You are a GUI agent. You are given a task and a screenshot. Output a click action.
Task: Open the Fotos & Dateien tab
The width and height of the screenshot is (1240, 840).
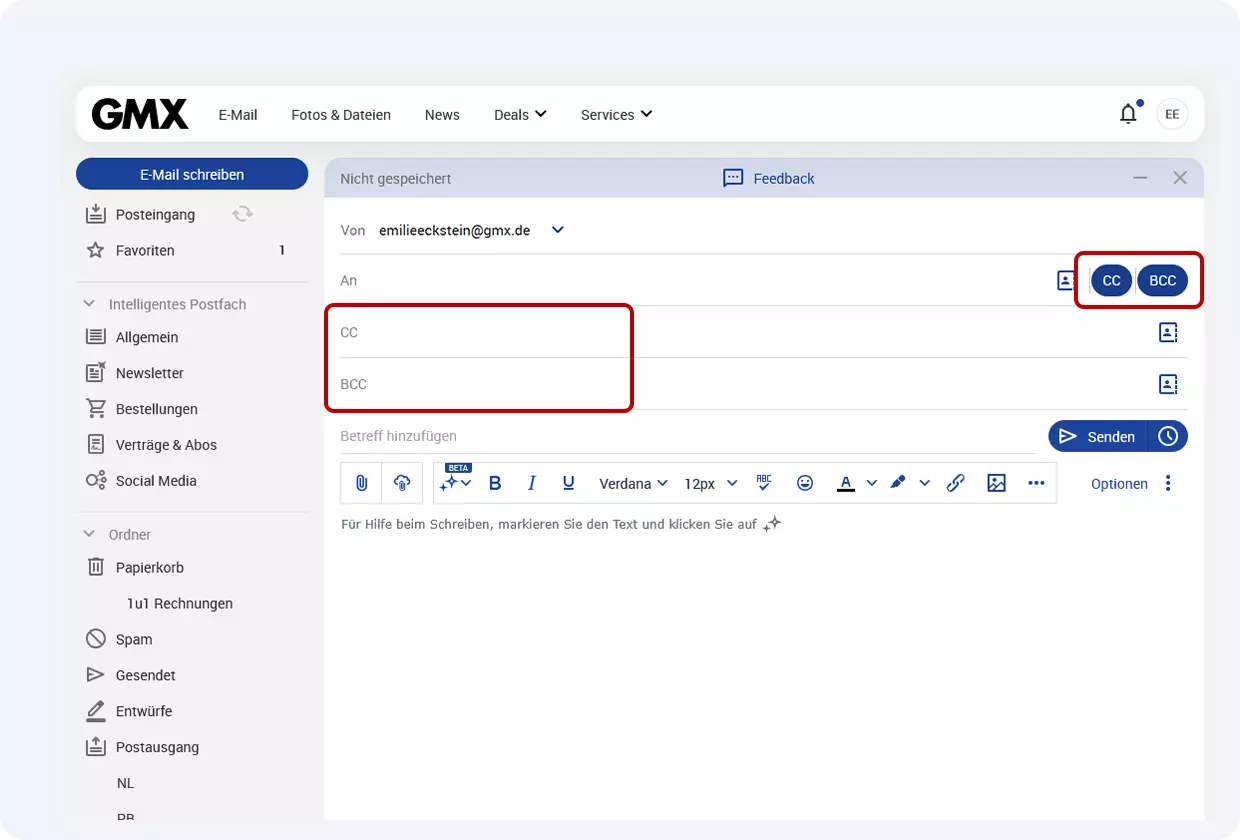point(340,114)
